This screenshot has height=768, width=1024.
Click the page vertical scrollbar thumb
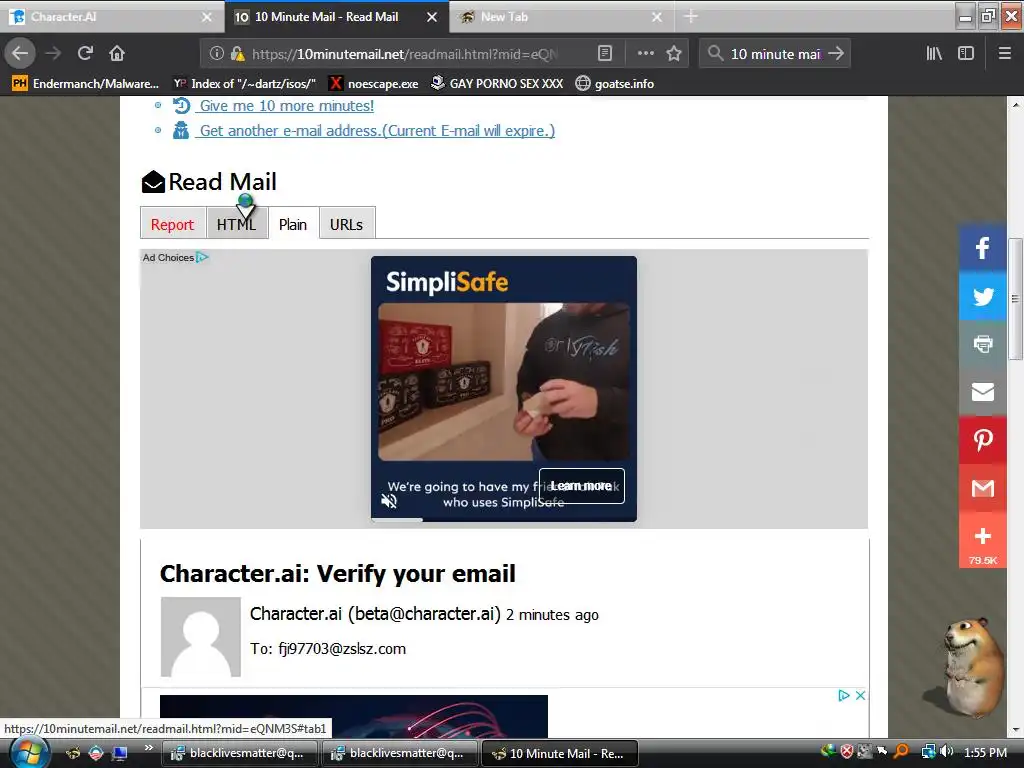pos(1015,299)
